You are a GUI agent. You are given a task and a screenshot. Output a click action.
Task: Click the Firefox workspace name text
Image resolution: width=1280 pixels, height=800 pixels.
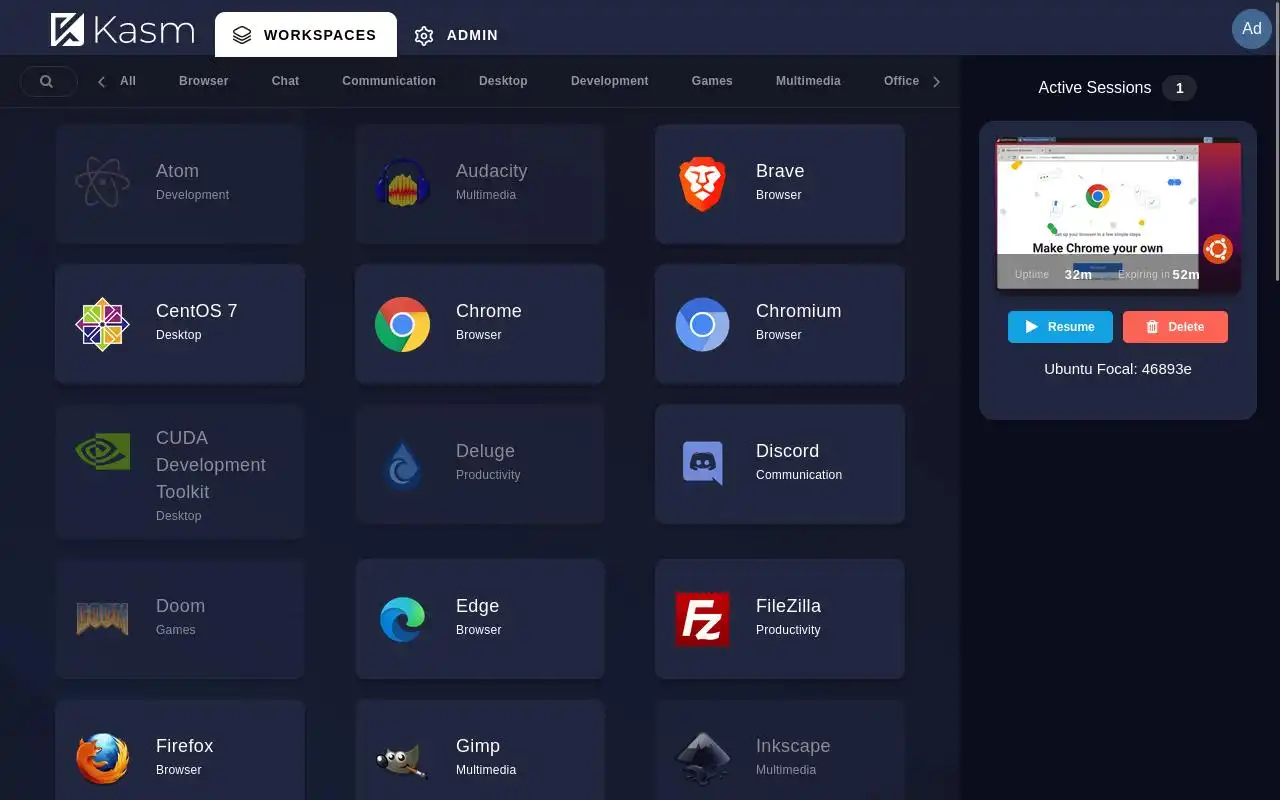pyautogui.click(x=185, y=746)
